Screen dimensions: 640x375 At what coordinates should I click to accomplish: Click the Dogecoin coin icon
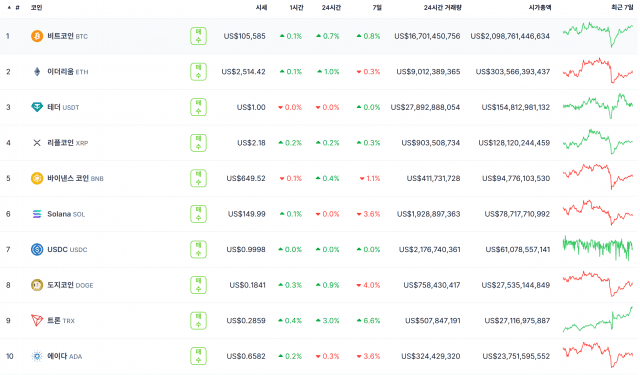coord(37,285)
